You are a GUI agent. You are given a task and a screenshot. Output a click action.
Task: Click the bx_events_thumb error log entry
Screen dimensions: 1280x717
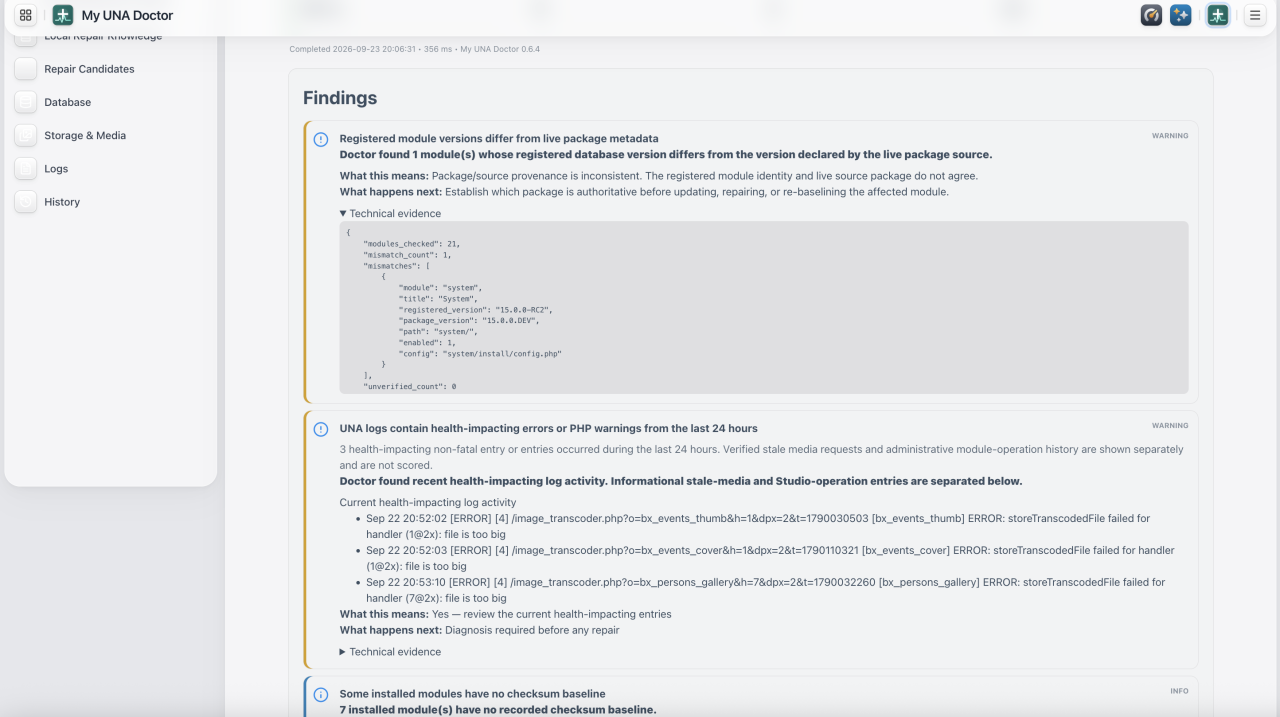(x=758, y=526)
